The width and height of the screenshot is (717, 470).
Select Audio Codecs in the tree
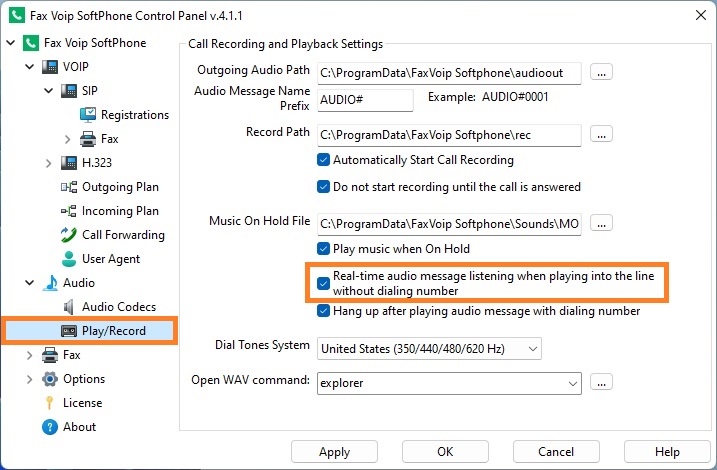(x=119, y=307)
